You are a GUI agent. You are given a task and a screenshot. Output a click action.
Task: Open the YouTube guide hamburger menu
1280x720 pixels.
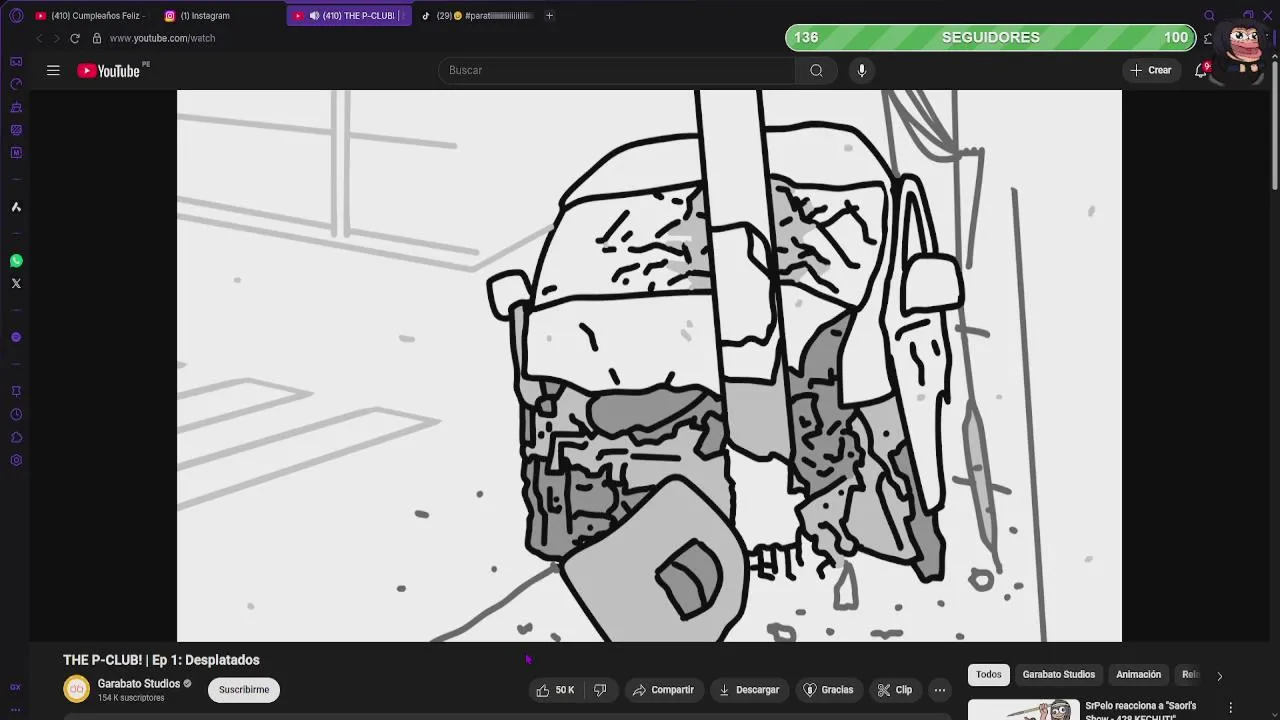53,70
